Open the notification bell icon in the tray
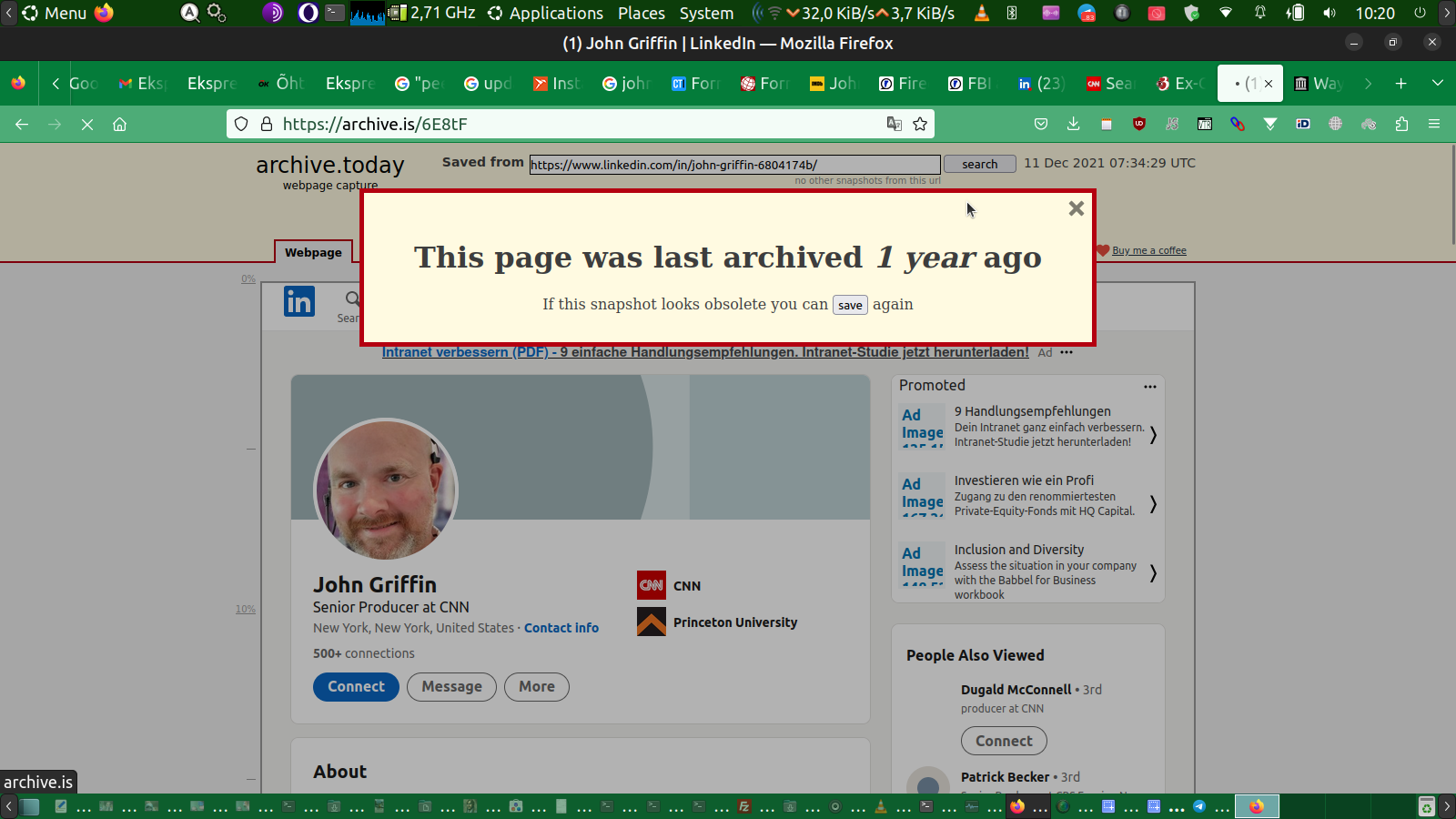Image resolution: width=1456 pixels, height=819 pixels. 1260,13
